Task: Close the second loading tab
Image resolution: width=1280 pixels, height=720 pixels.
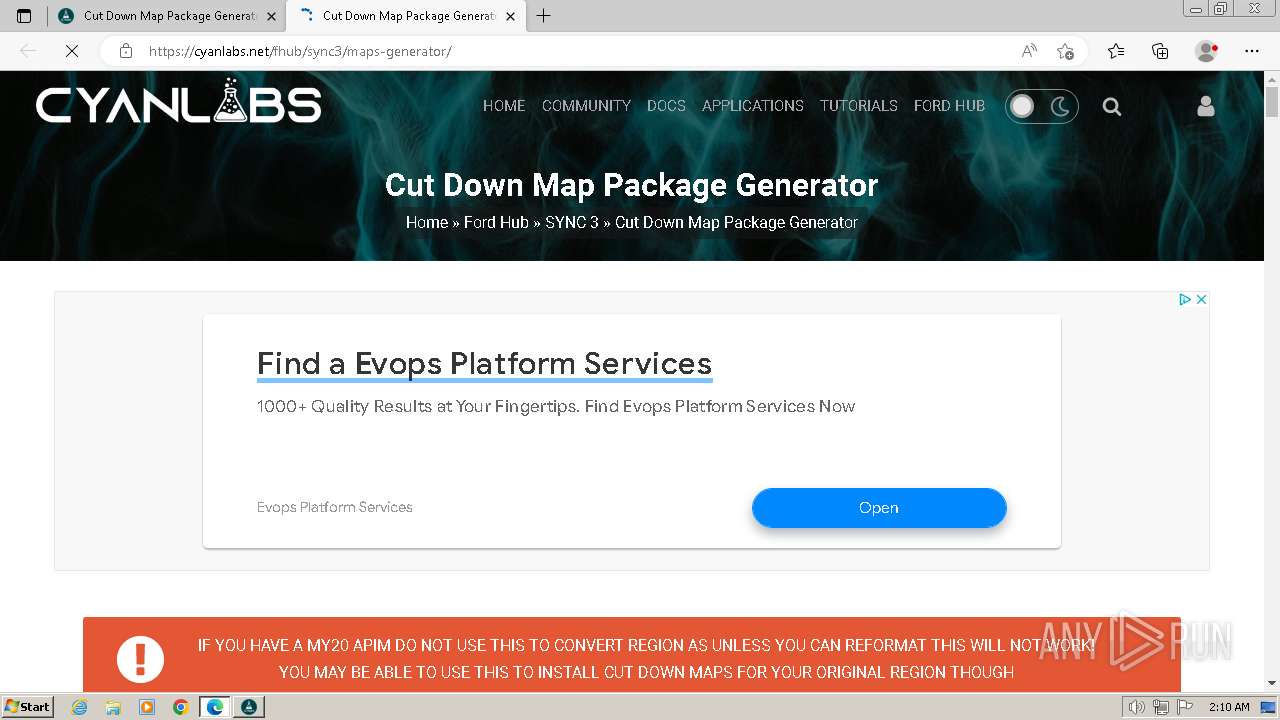Action: (510, 16)
